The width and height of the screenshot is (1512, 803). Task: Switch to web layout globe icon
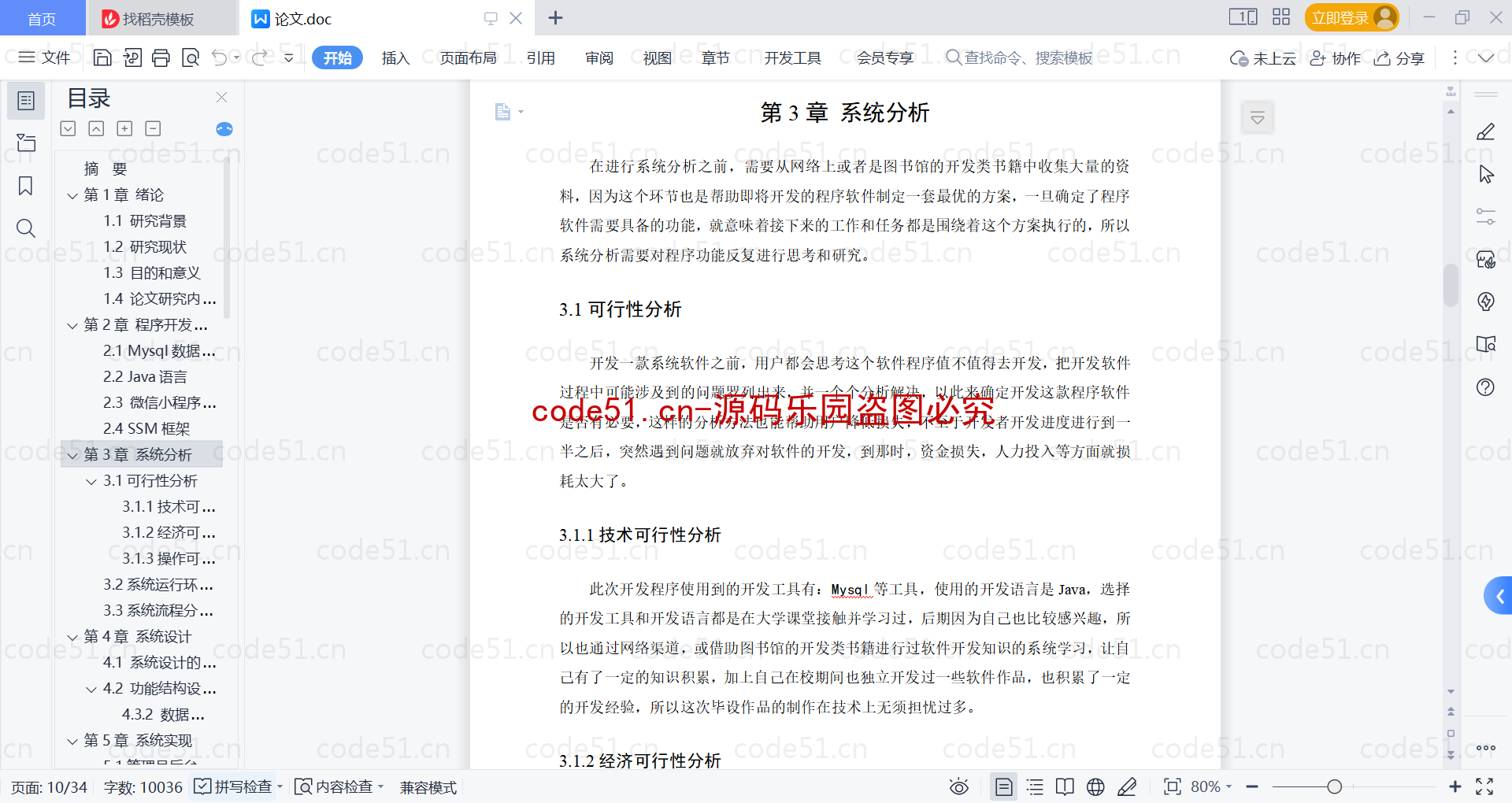(x=1095, y=786)
